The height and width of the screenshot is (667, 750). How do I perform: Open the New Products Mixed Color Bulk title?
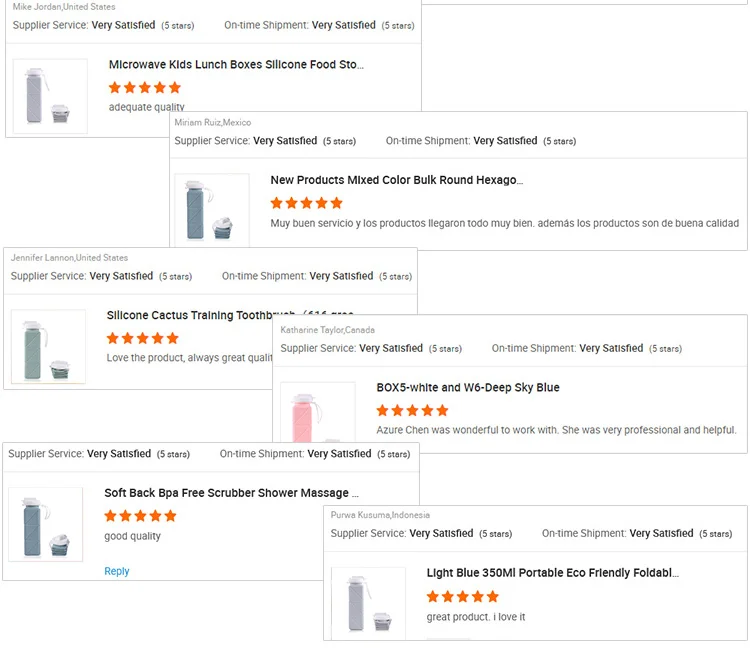coord(397,181)
